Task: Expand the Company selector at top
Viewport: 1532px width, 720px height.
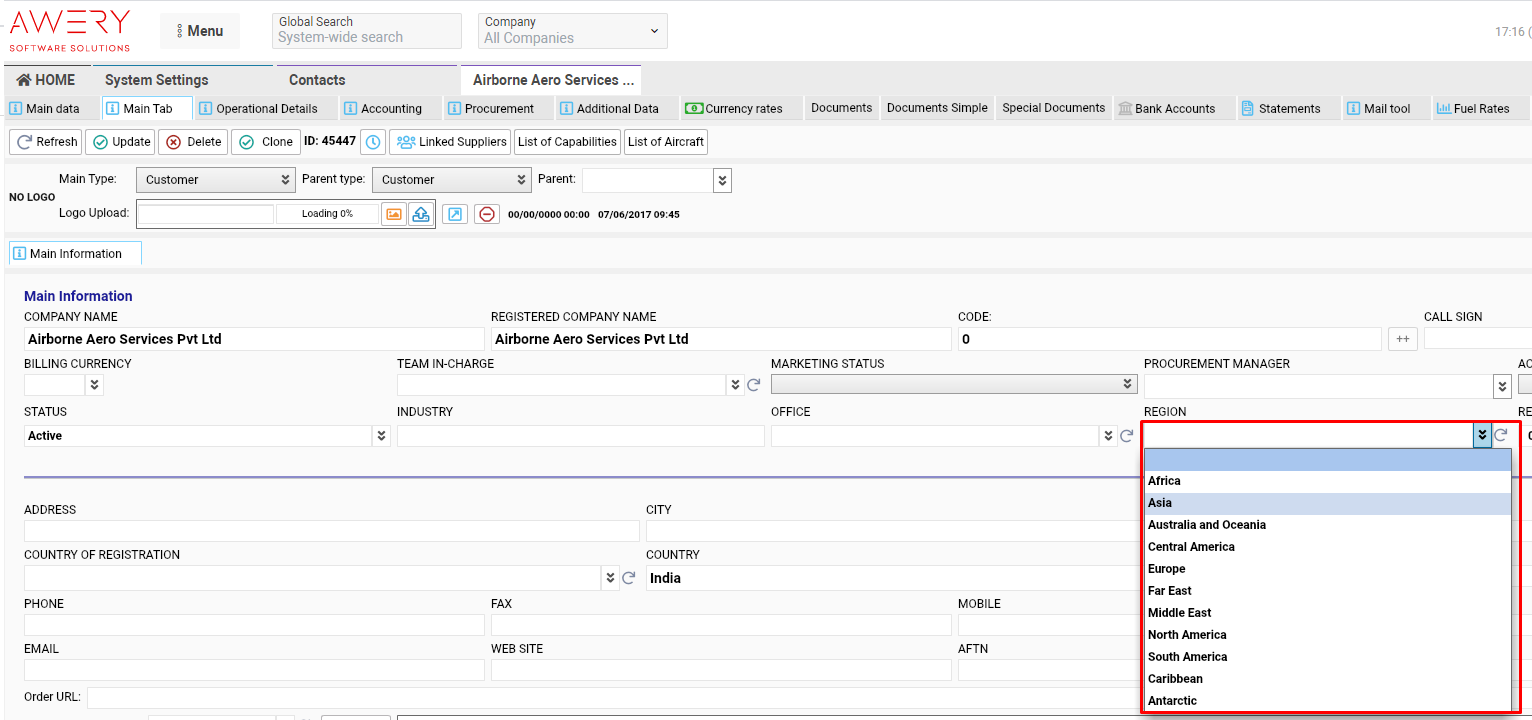Action: point(572,31)
